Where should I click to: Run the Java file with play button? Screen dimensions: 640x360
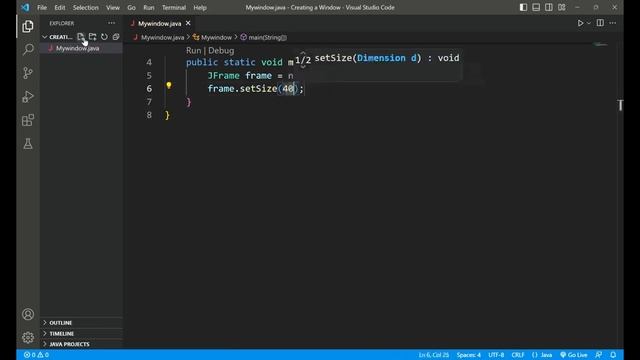pos(580,23)
